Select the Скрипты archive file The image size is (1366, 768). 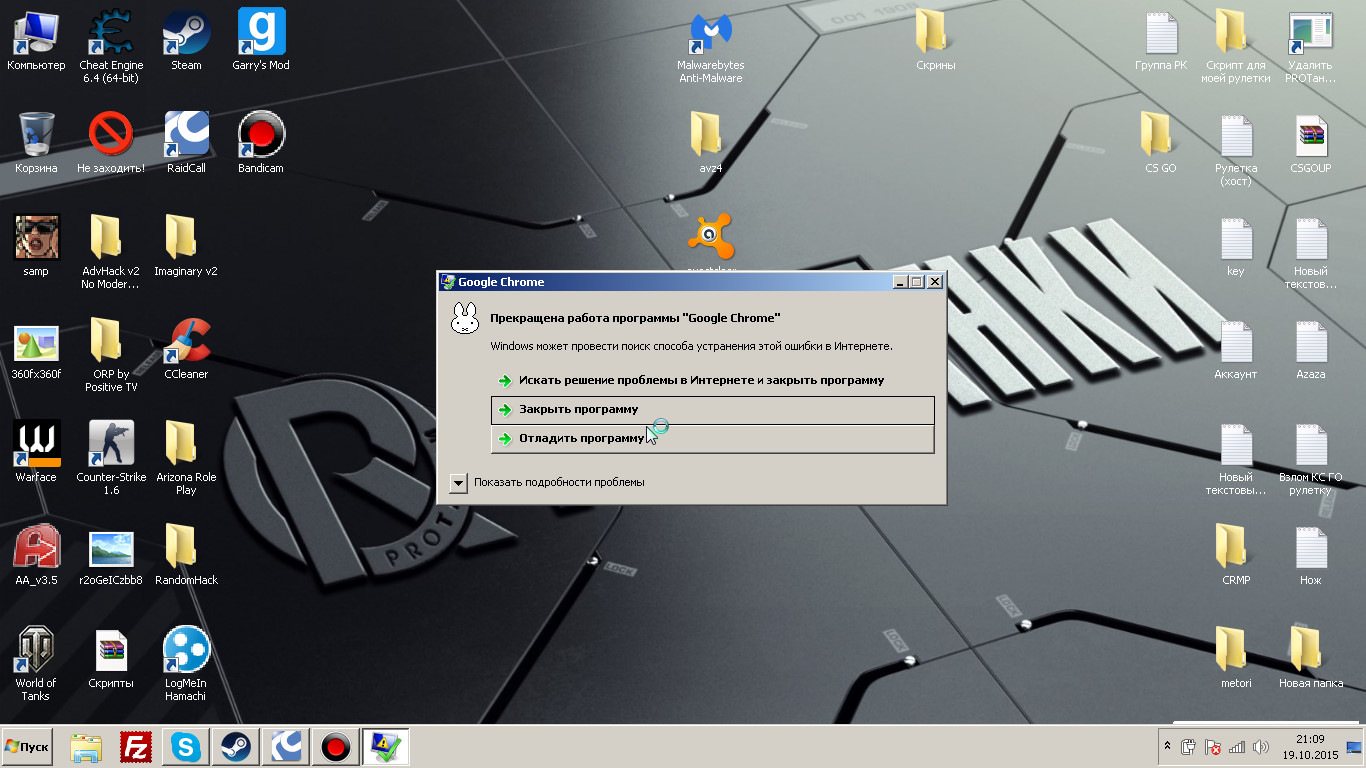(x=110, y=658)
